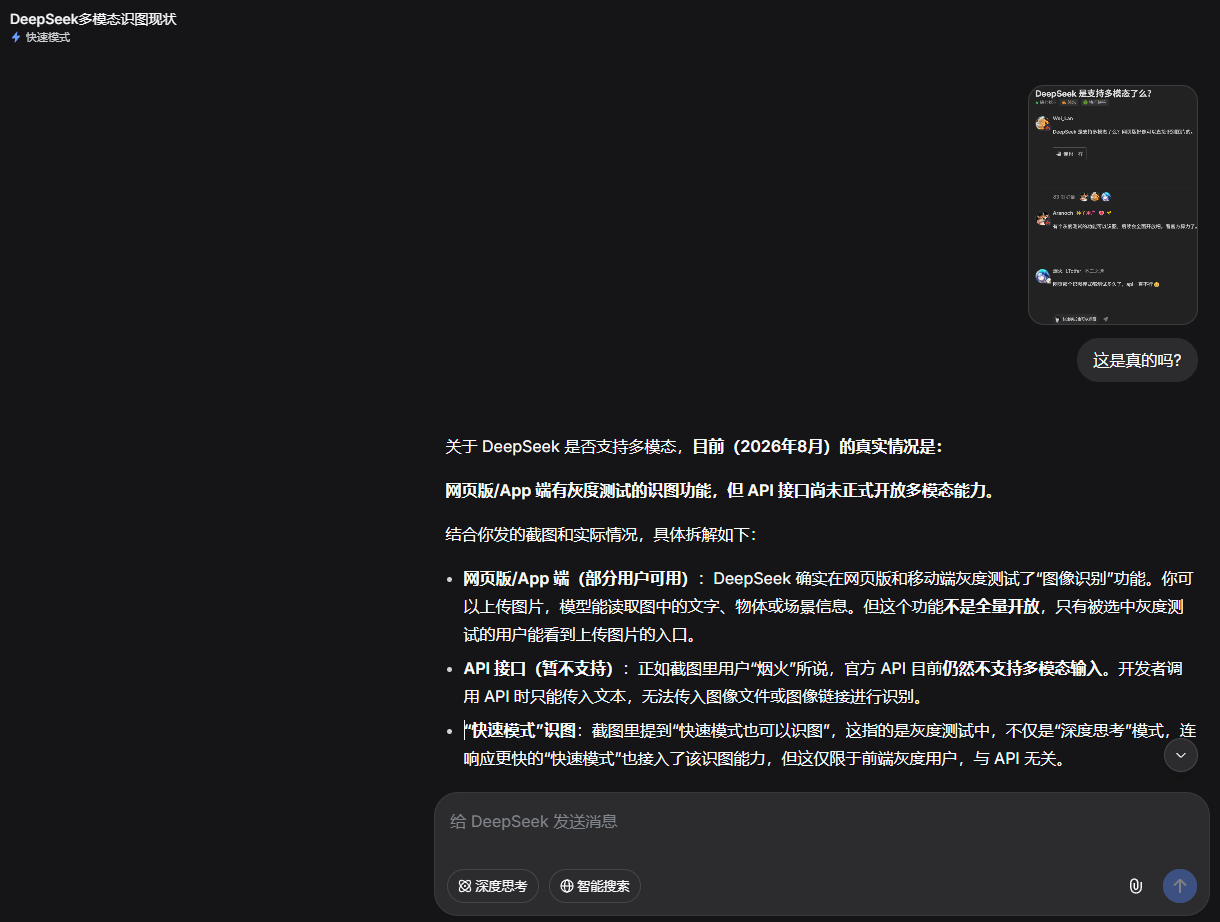Click the bullet heading "快速模式"识图
The width and height of the screenshot is (1220, 922).
pyautogui.click(x=519, y=730)
